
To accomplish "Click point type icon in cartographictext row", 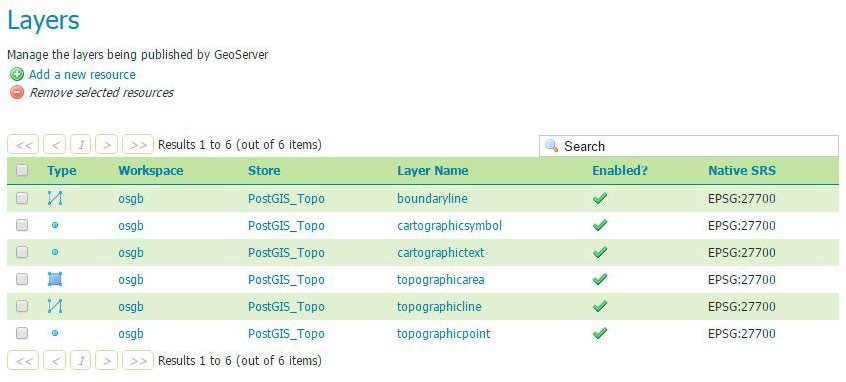I will [55, 252].
